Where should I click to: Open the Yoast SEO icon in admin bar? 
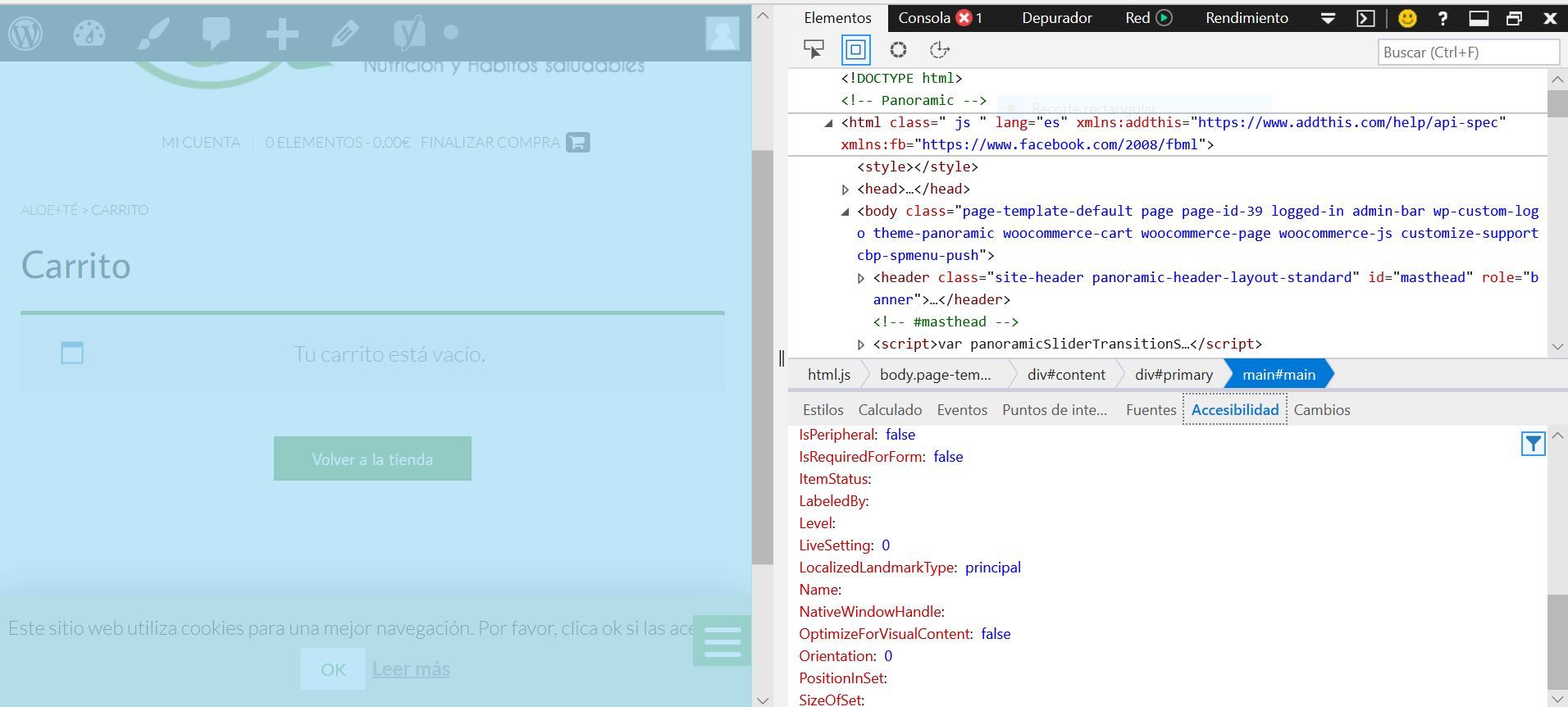tap(409, 33)
